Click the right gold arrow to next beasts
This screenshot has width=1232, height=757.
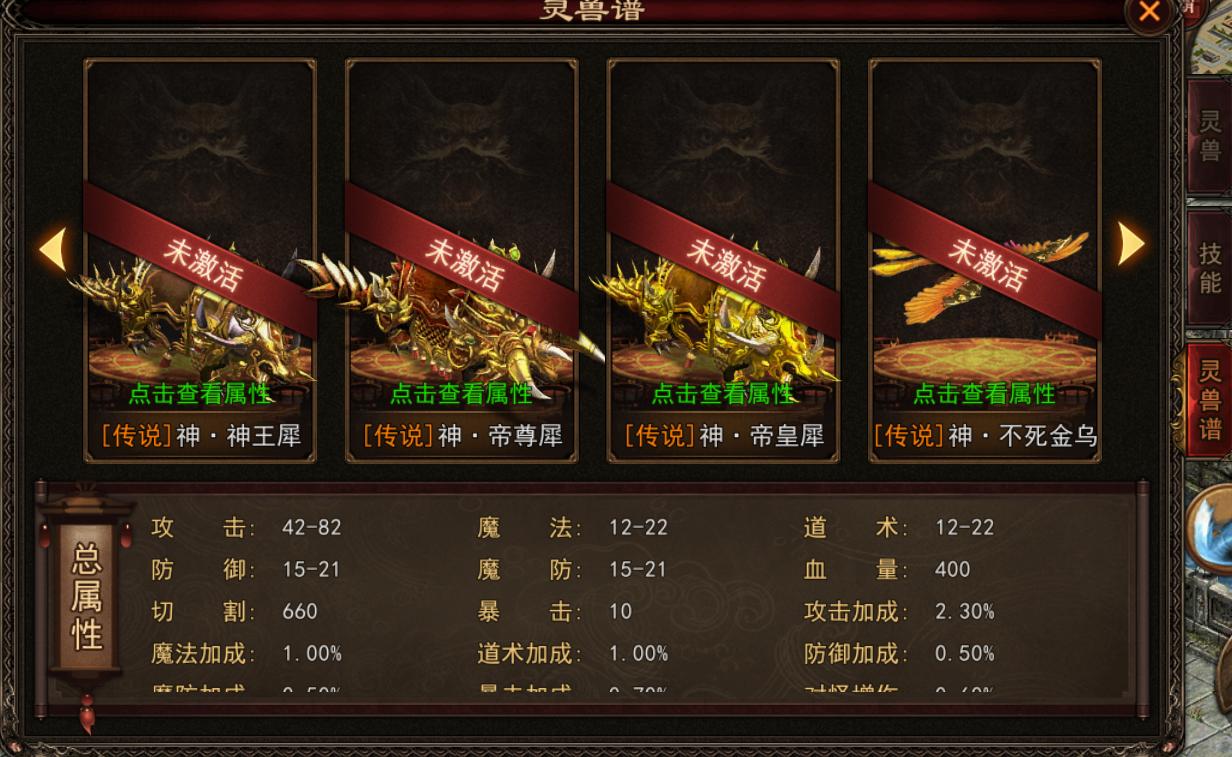click(1130, 243)
